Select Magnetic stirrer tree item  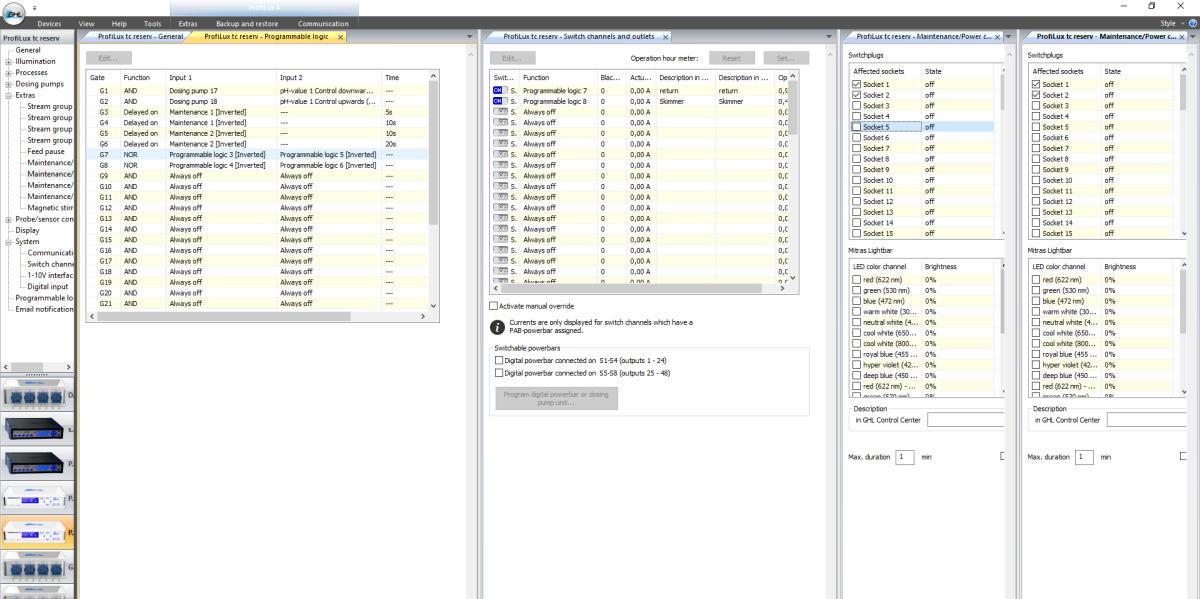tap(49, 208)
